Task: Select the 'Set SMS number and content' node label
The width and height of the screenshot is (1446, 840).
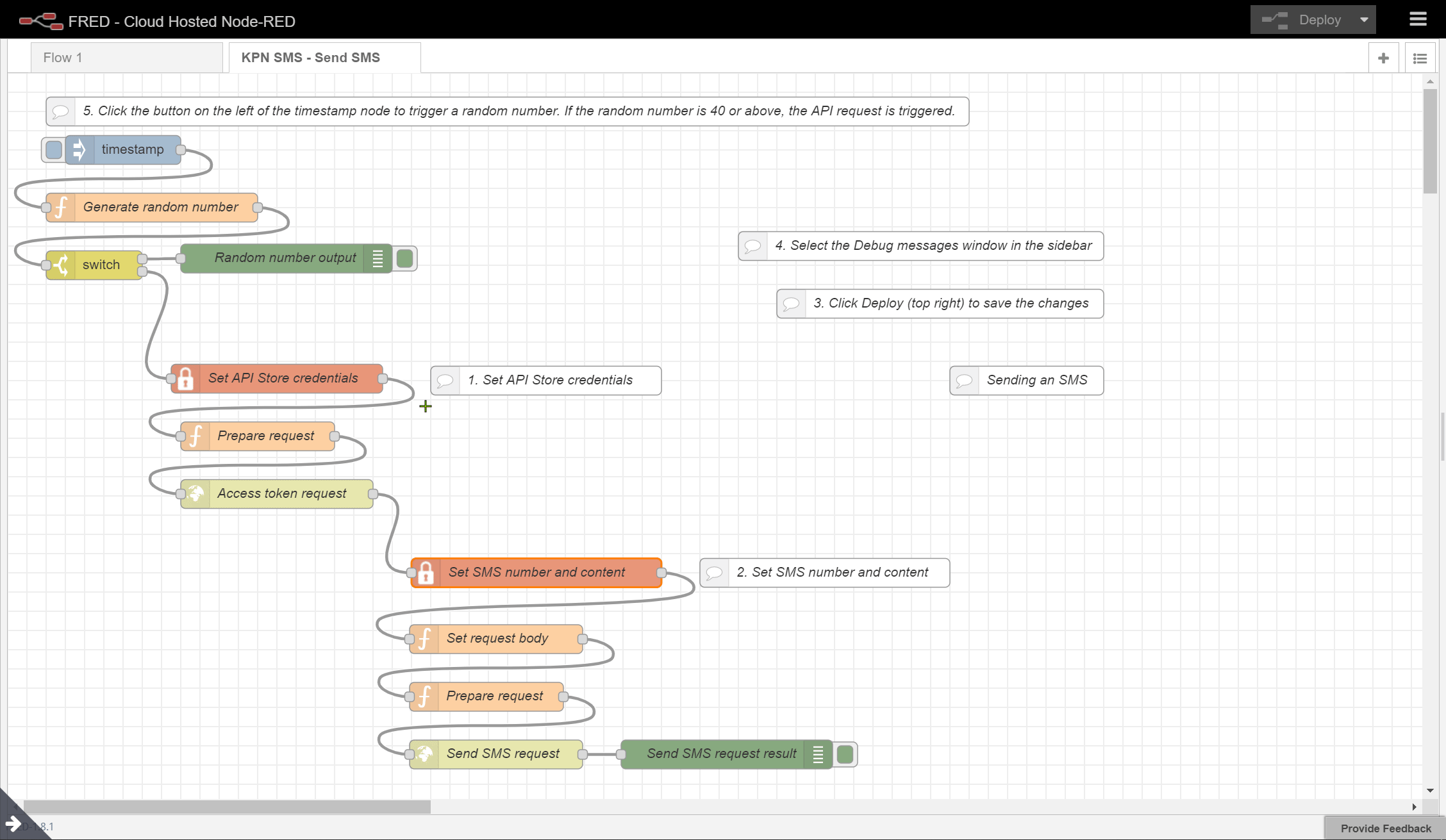Action: [x=536, y=572]
